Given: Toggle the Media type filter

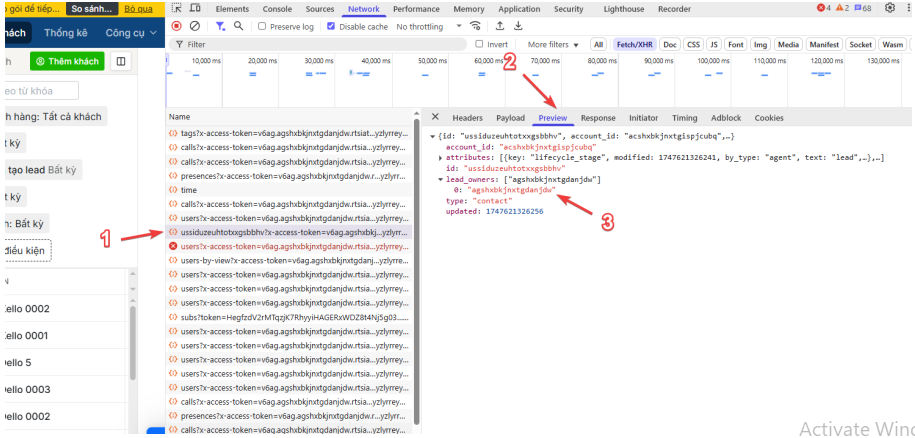Looking at the screenshot, I should pyautogui.click(x=788, y=44).
